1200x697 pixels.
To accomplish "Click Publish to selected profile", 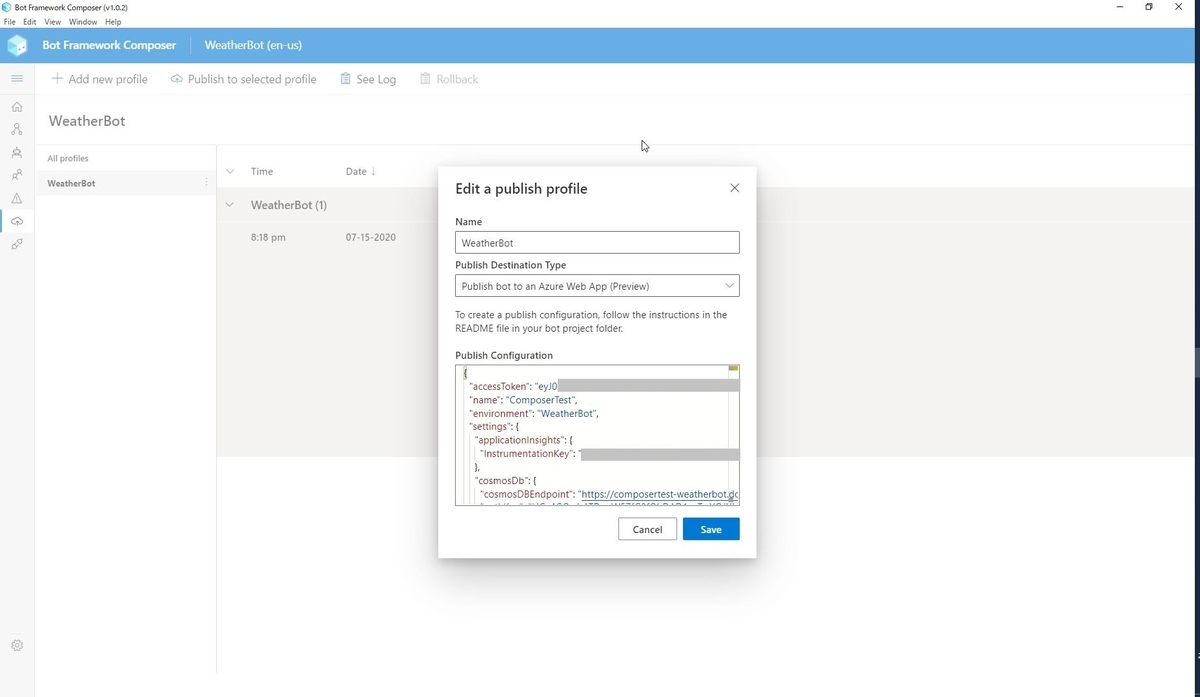I will coord(243,79).
